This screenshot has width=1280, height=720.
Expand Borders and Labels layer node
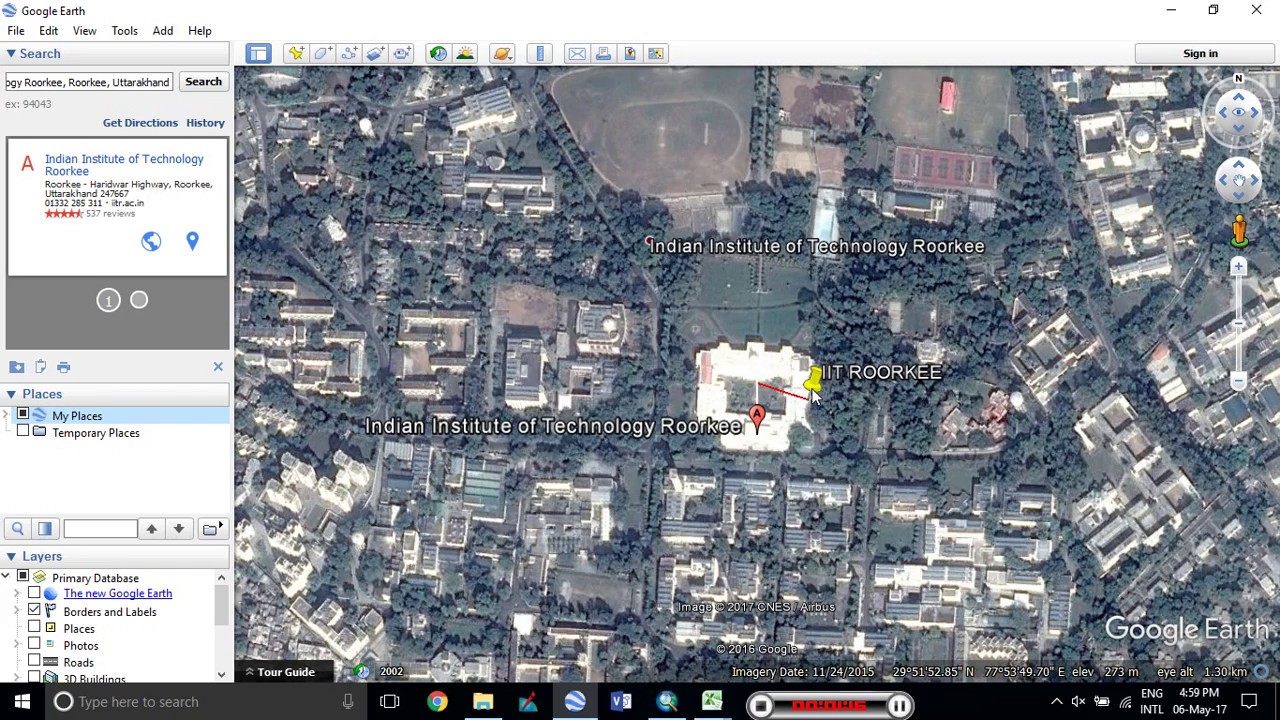coord(17,611)
